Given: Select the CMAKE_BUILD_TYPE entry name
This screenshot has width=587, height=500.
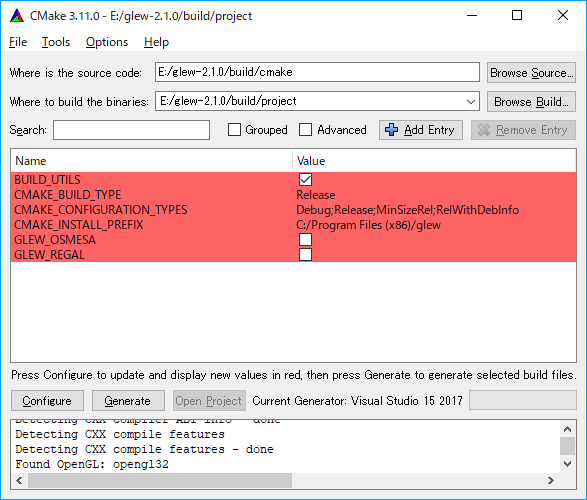Looking at the screenshot, I should 68,195.
